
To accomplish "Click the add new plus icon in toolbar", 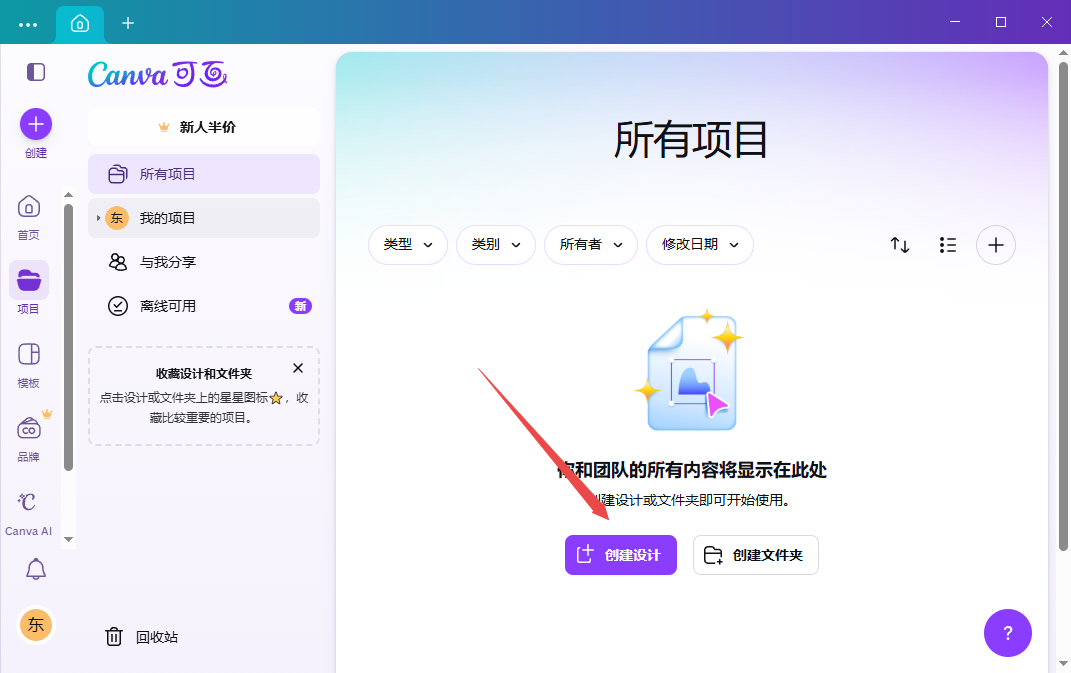I will click(x=996, y=245).
